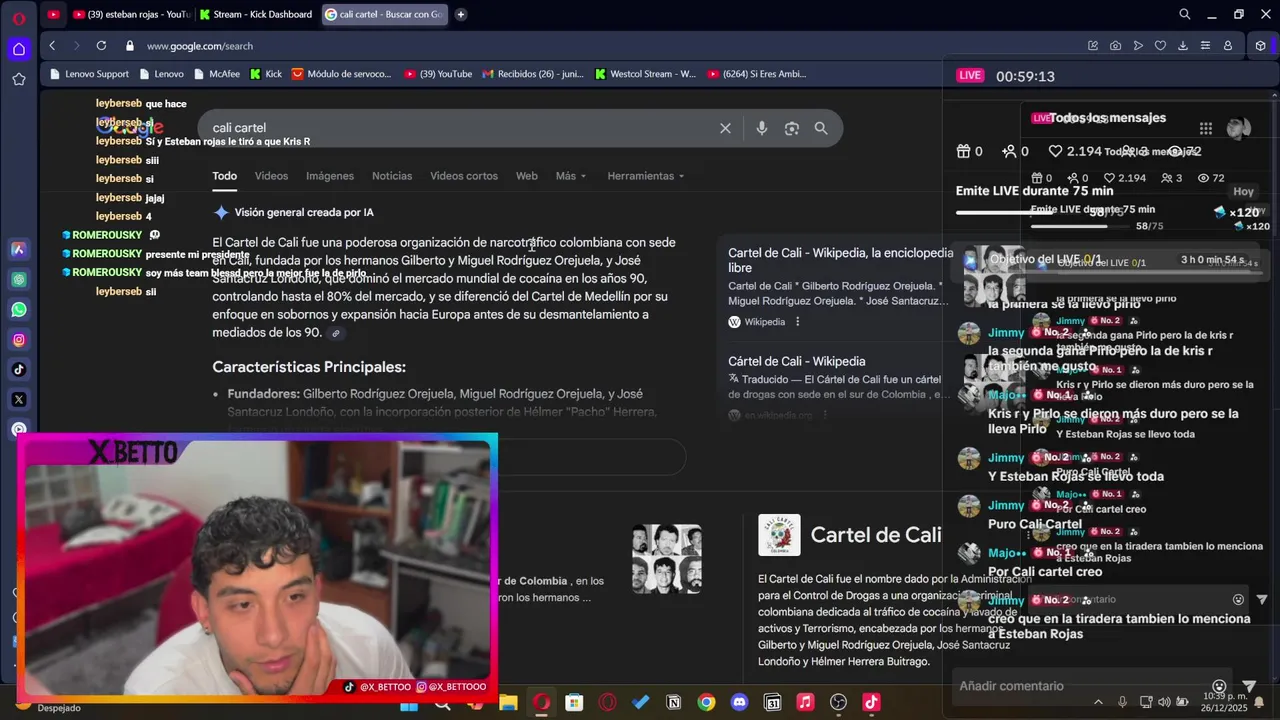Search open tabs with the magnifier icon

[1185, 15]
